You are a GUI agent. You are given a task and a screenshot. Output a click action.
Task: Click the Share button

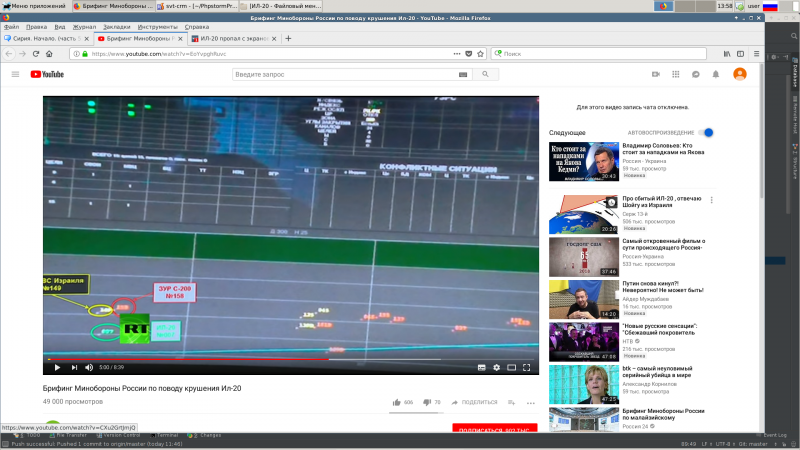click(474, 403)
